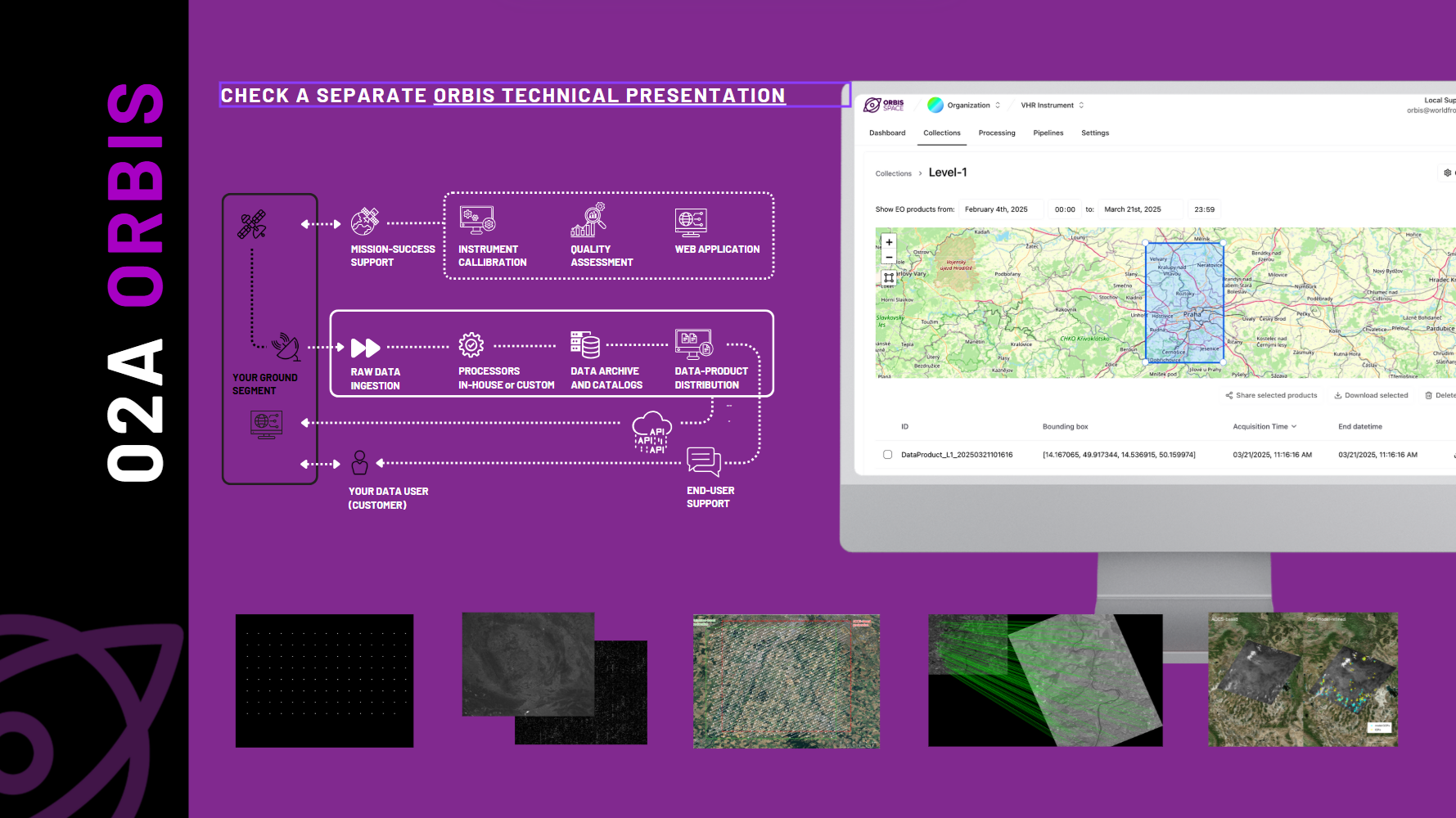This screenshot has width=1456, height=818.
Task: Open the thumbnail with green matching lines
Action: click(1045, 681)
